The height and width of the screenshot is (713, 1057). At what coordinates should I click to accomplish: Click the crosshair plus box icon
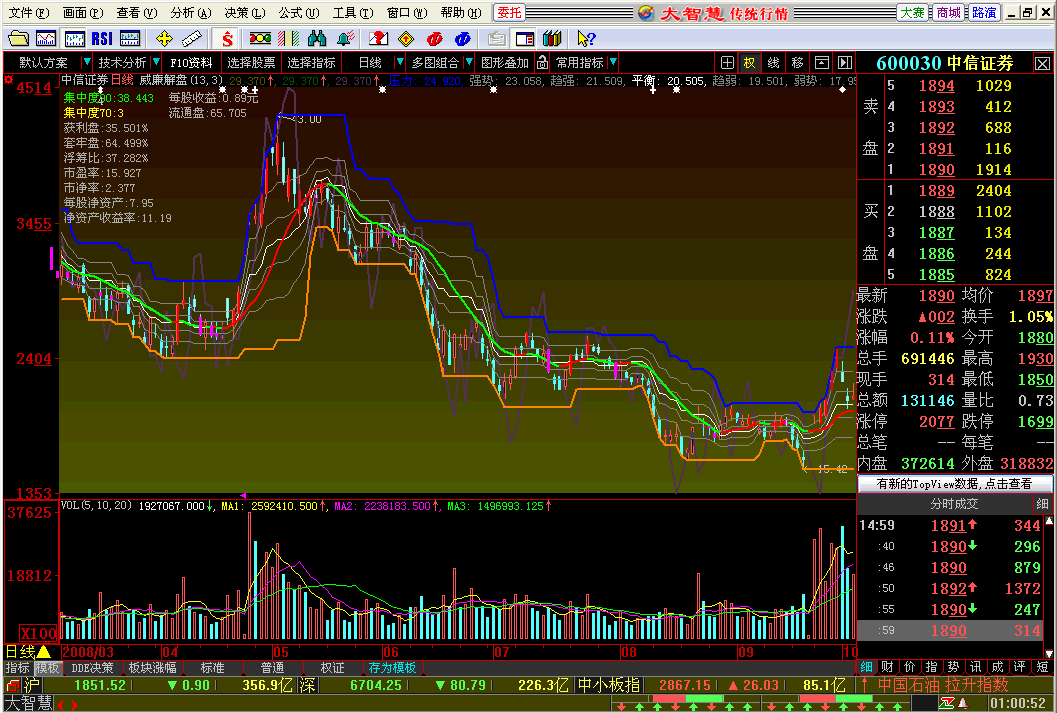[x=727, y=63]
